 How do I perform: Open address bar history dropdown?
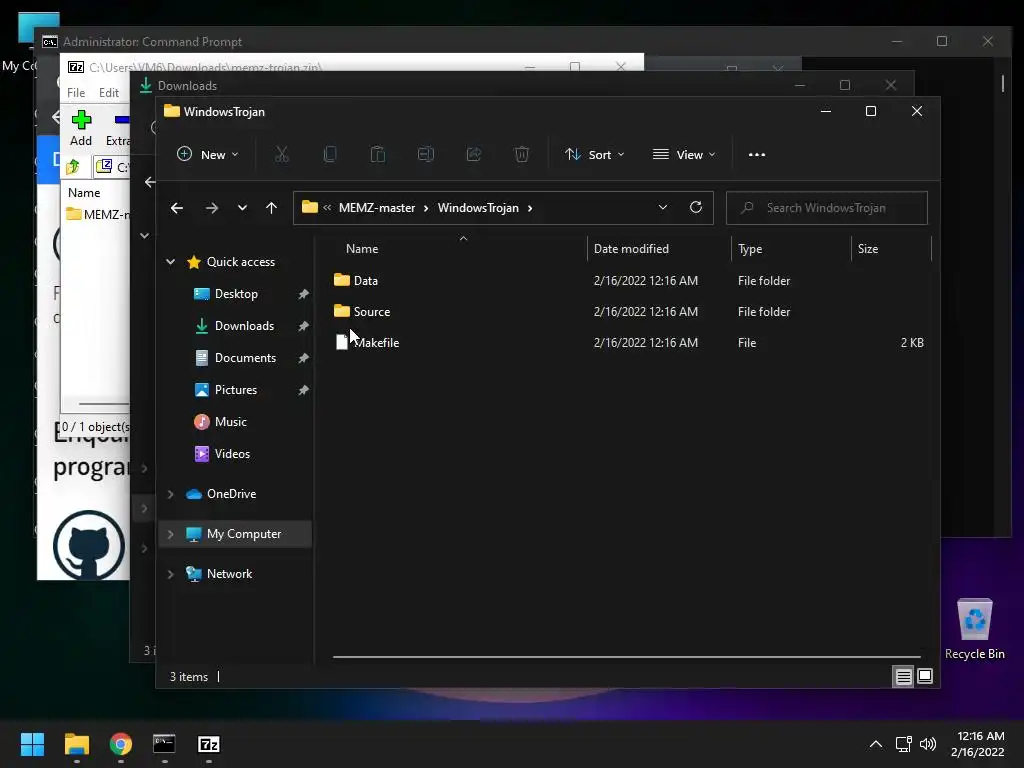coord(663,208)
